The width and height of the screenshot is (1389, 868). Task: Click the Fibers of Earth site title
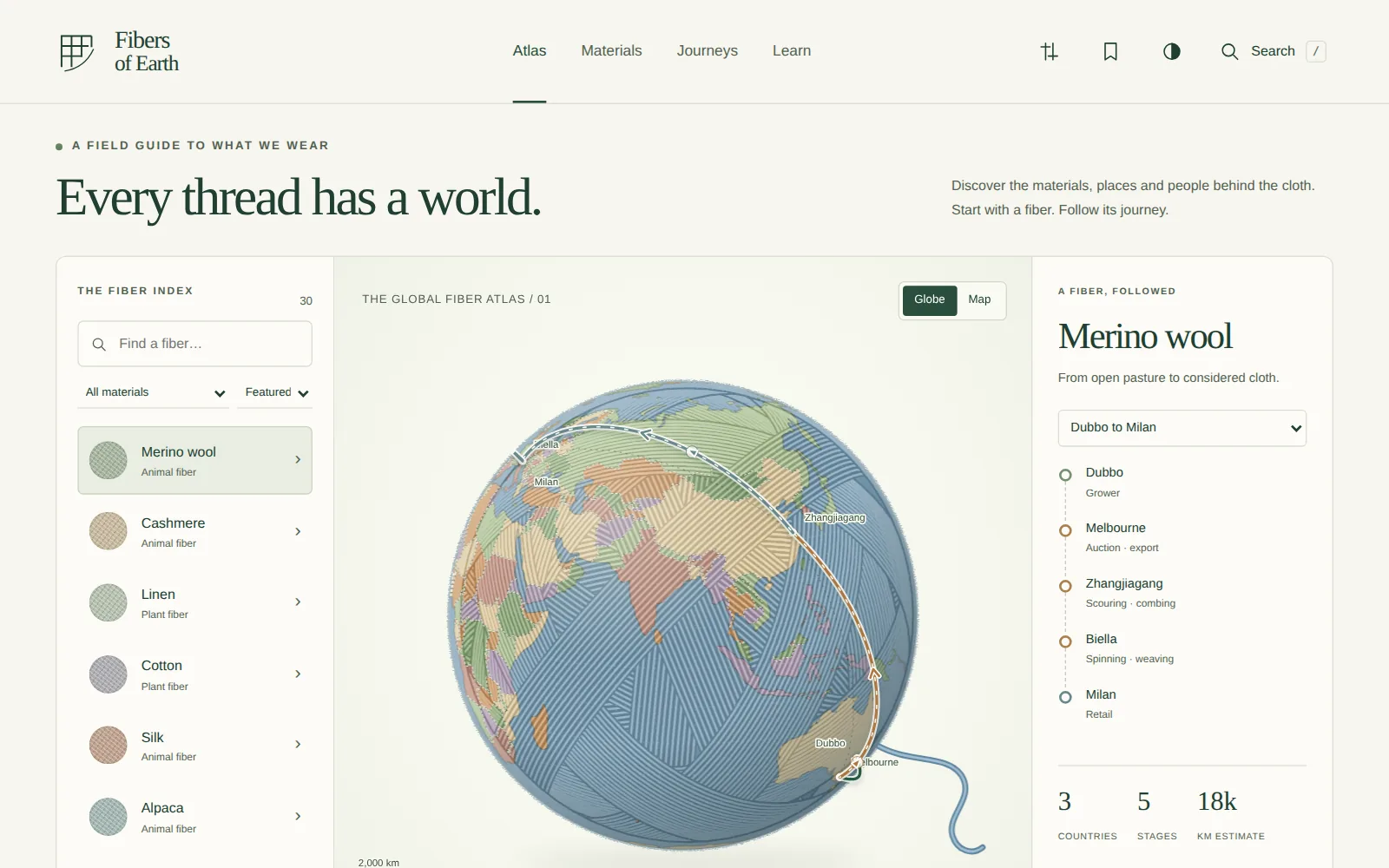click(x=147, y=52)
